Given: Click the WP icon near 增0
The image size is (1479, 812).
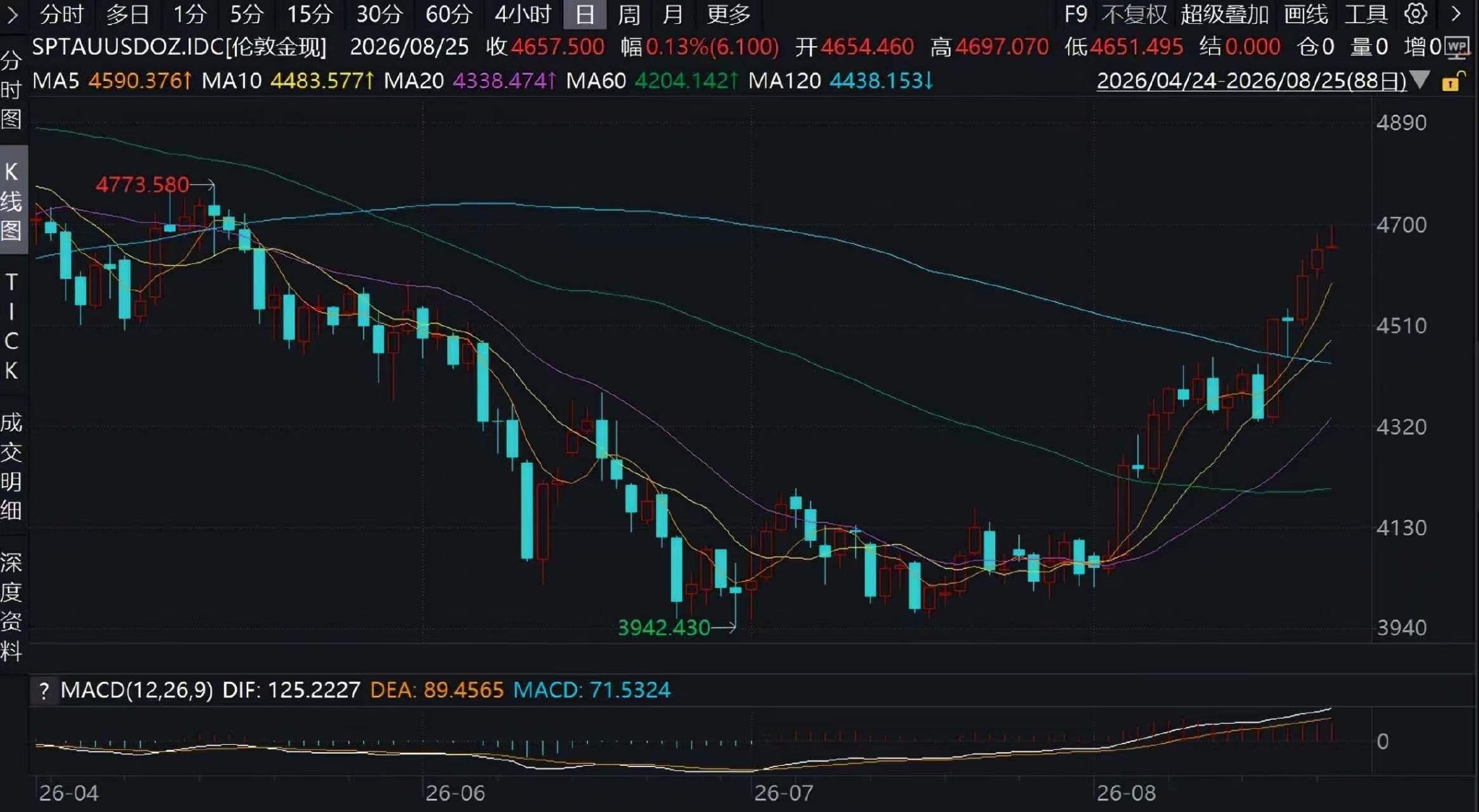Looking at the screenshot, I should click(1458, 47).
